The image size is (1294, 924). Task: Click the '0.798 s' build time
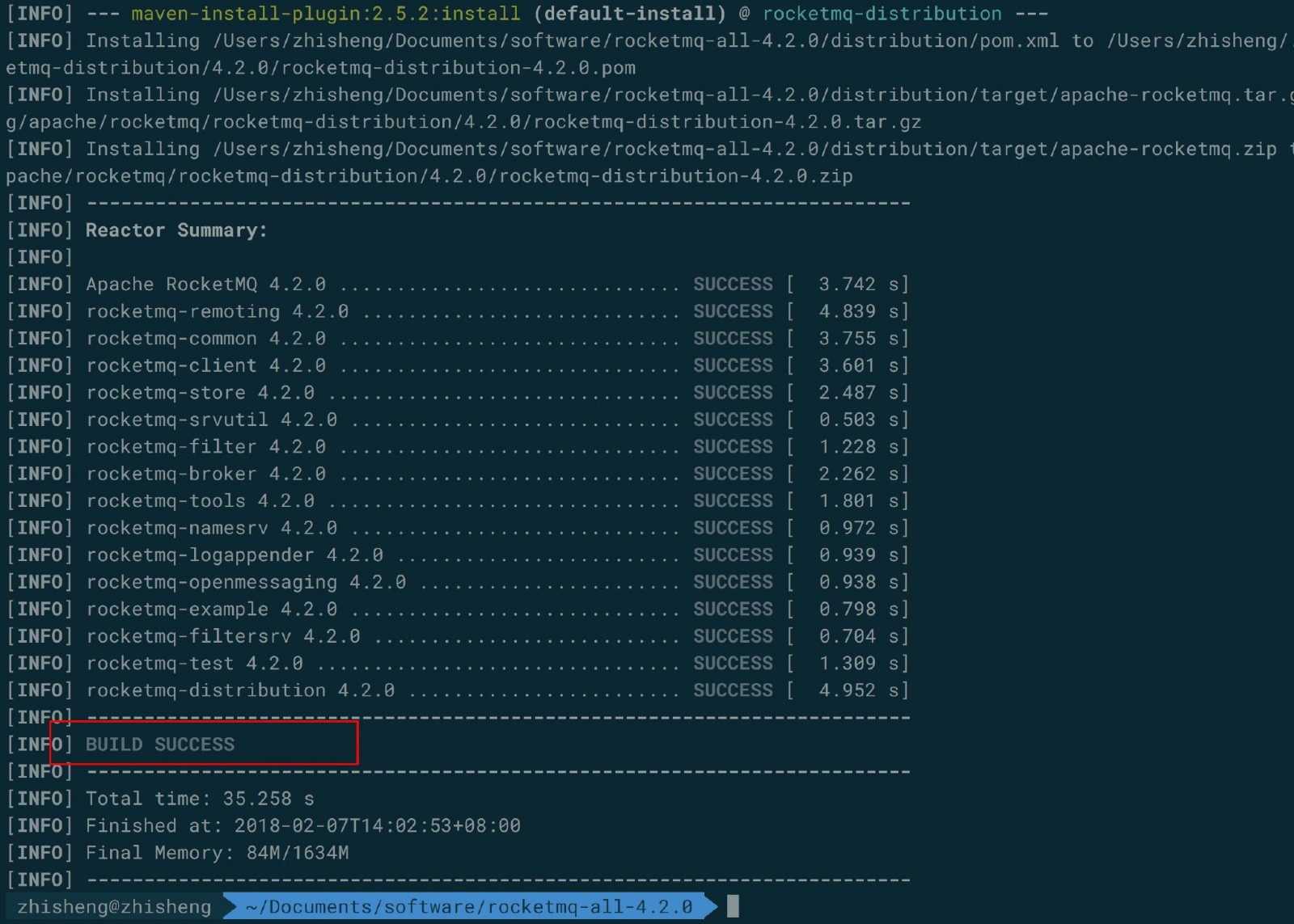[x=859, y=610]
